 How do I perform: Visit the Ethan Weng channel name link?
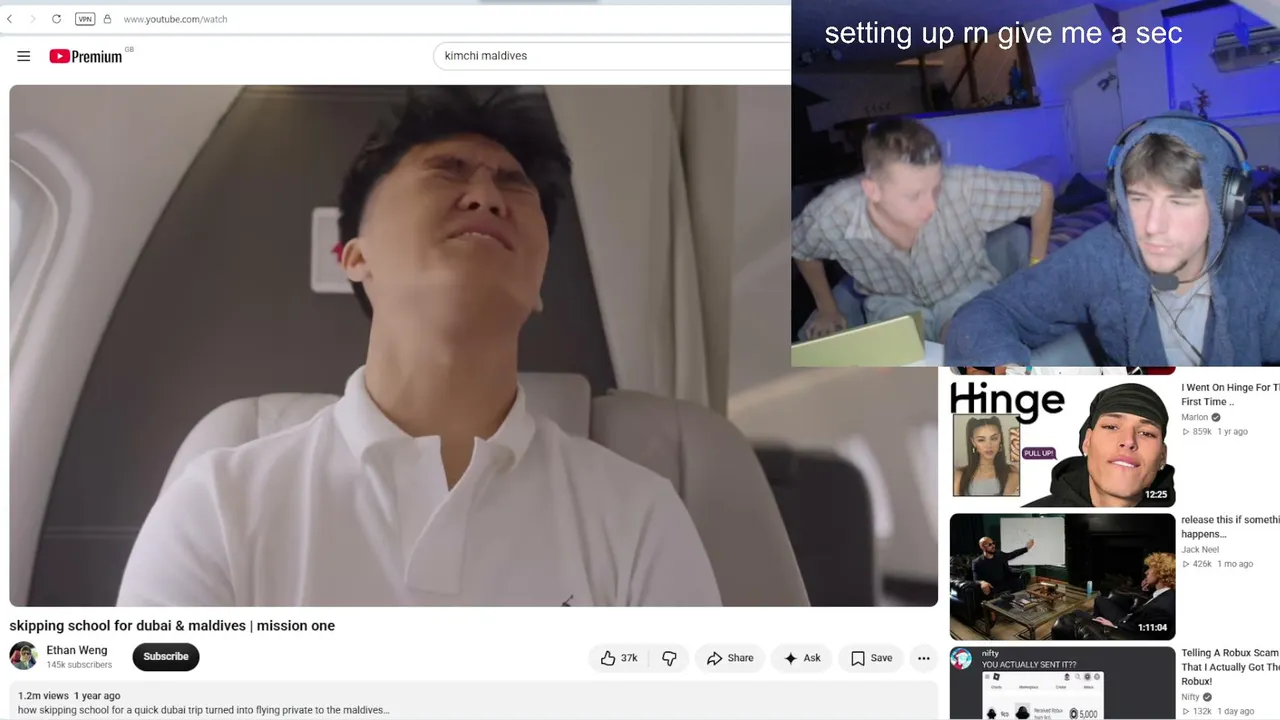click(76, 650)
